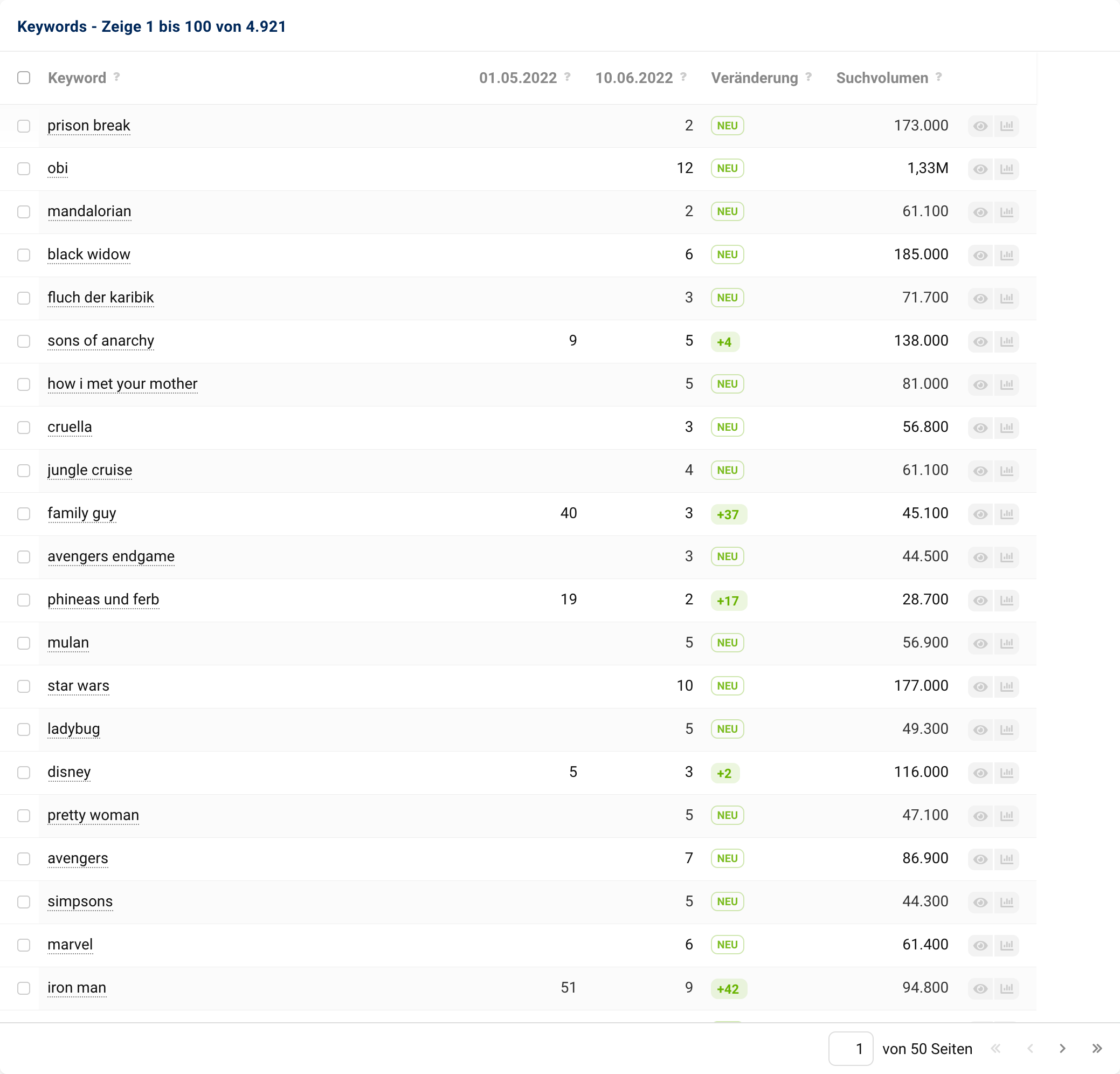This screenshot has height=1074, width=1120.
Task: Sort by Suchvolumen column header
Action: 882,78
